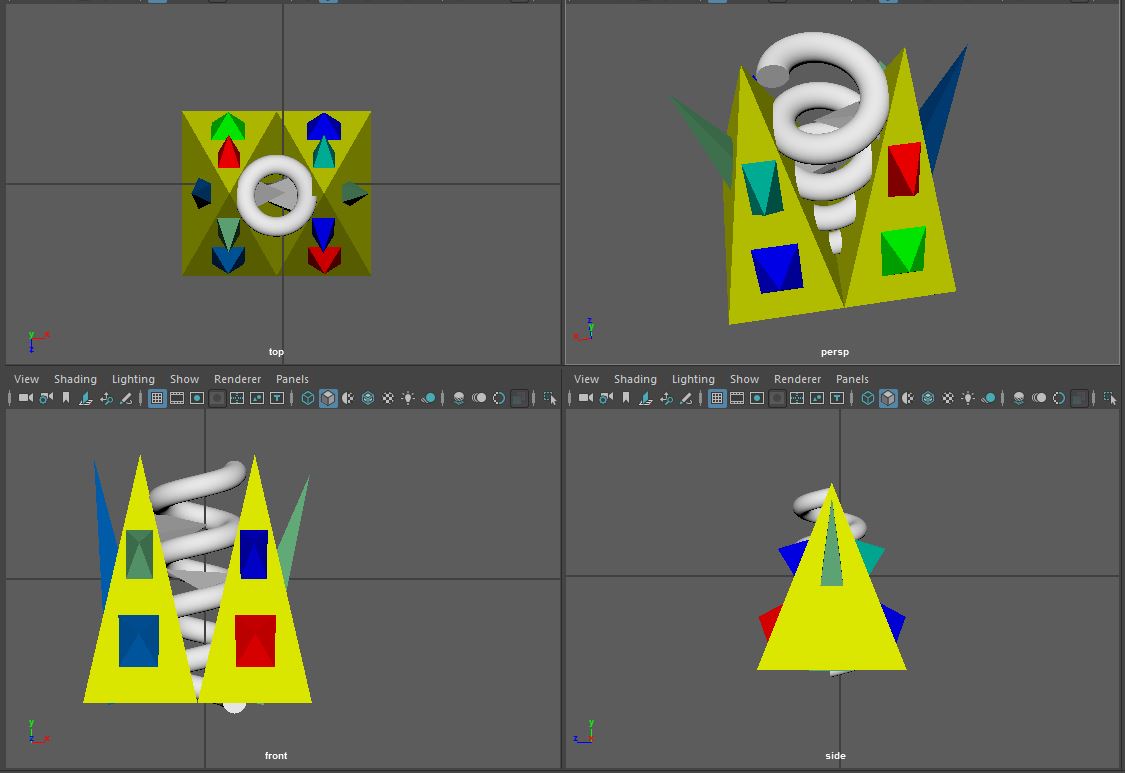Enable Wireframe display in front panel toolbar

pyautogui.click(x=308, y=398)
